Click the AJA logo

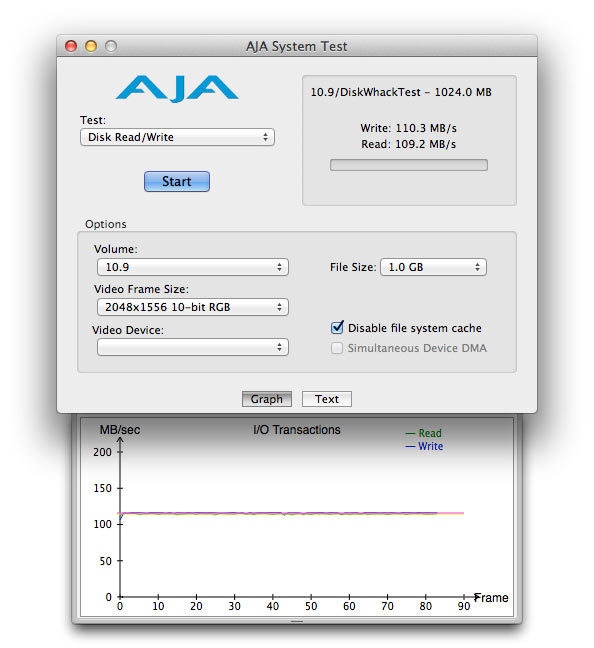tap(177, 88)
